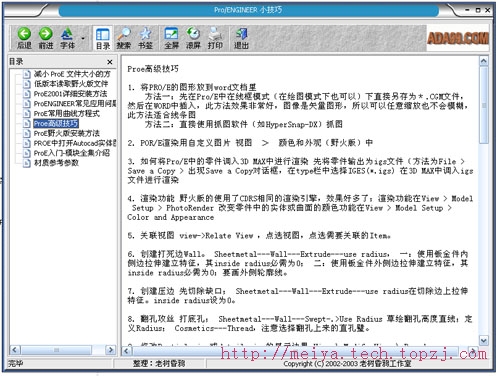Viewport: 500px width, 376px height.
Task: Close the 目录 side panel
Action: coord(110,62)
